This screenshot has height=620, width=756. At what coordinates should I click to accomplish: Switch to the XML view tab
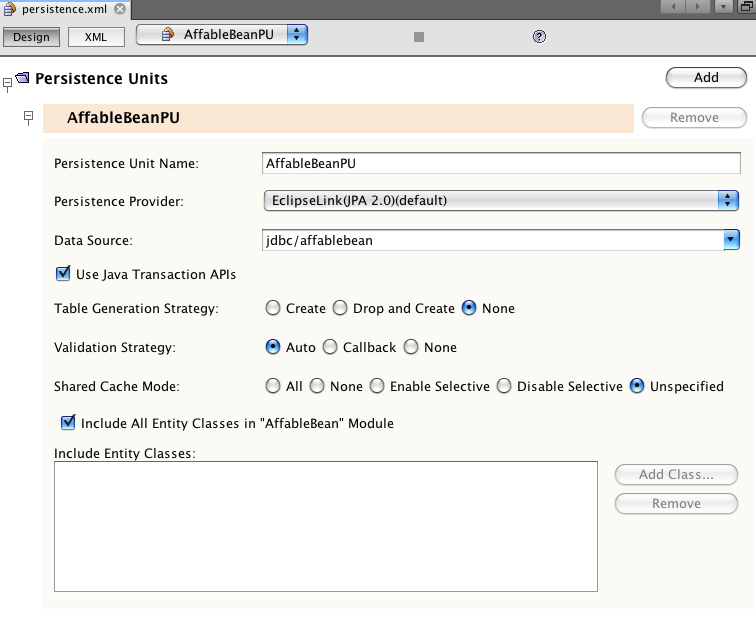tap(96, 36)
